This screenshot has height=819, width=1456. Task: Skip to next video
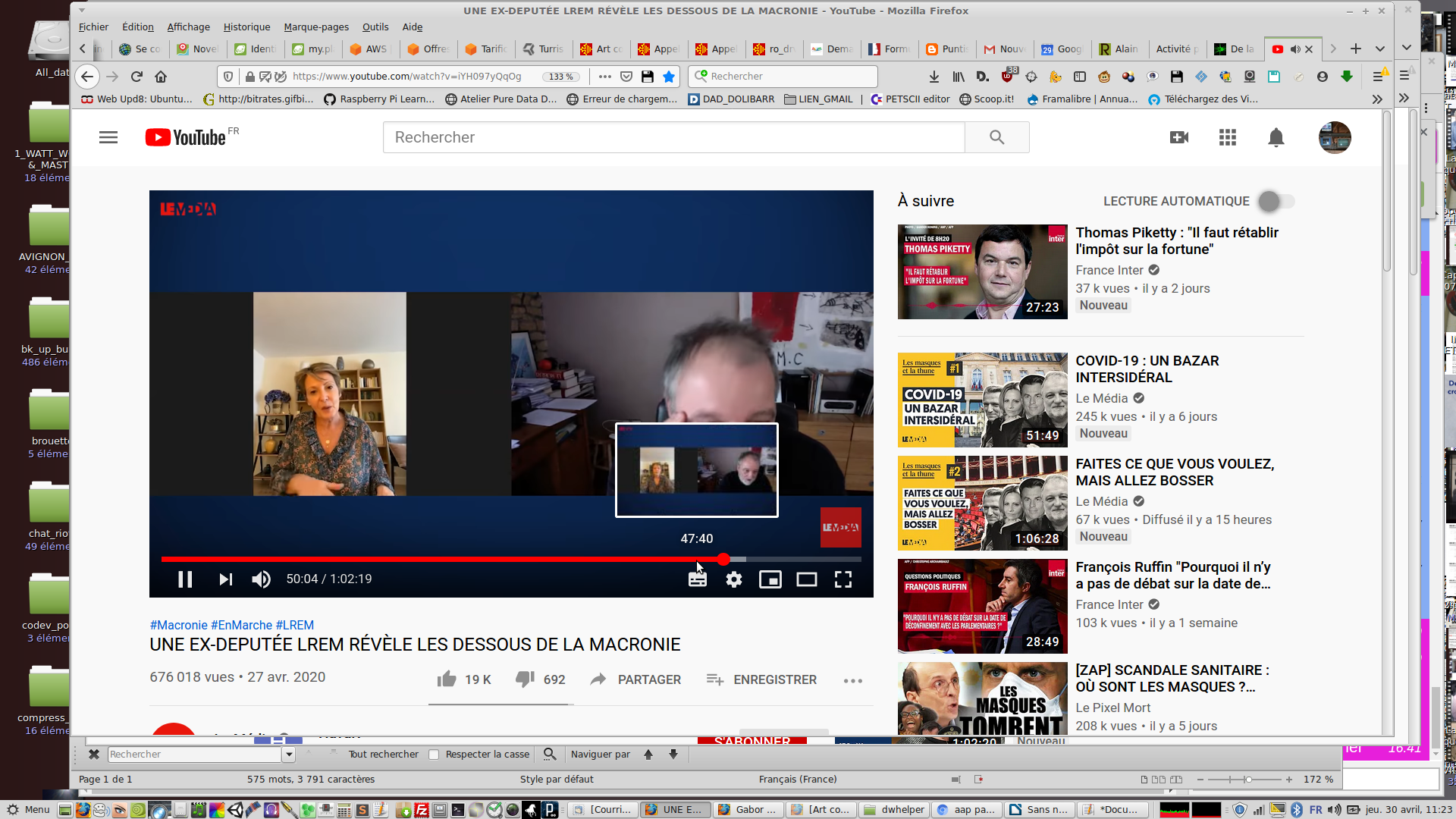[225, 579]
